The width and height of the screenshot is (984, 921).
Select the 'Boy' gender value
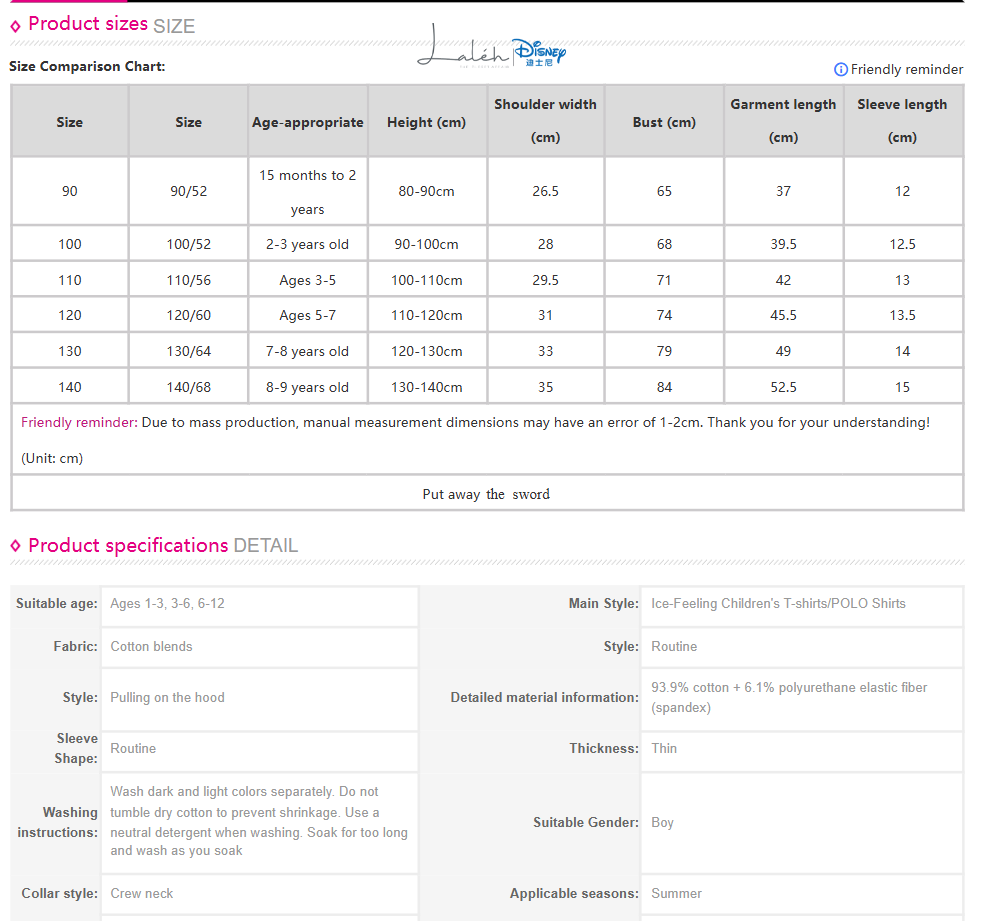click(x=662, y=823)
